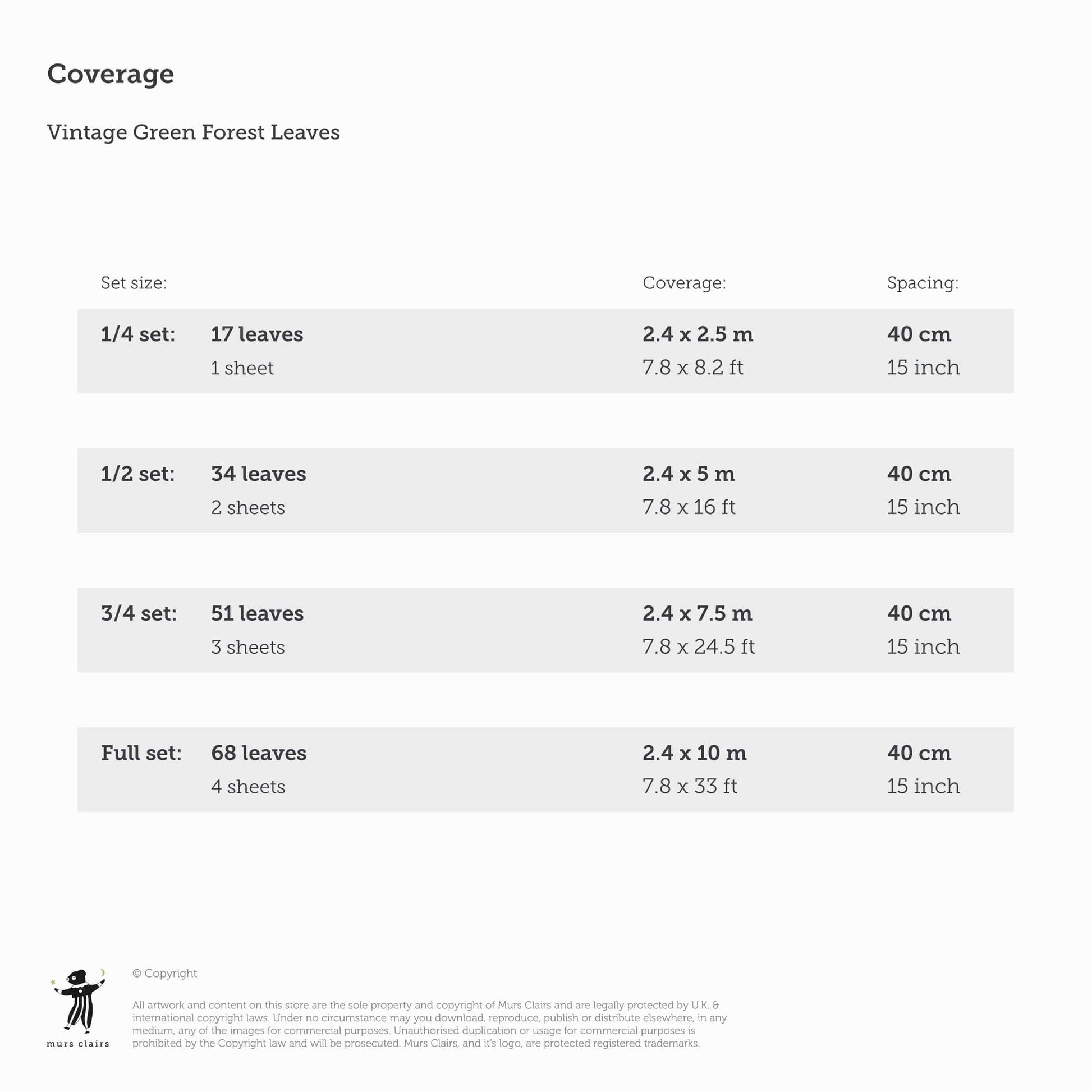Image resolution: width=1092 pixels, height=1092 pixels.
Task: Click the '7.8 x 16 ft' coverage value
Action: coord(689,507)
